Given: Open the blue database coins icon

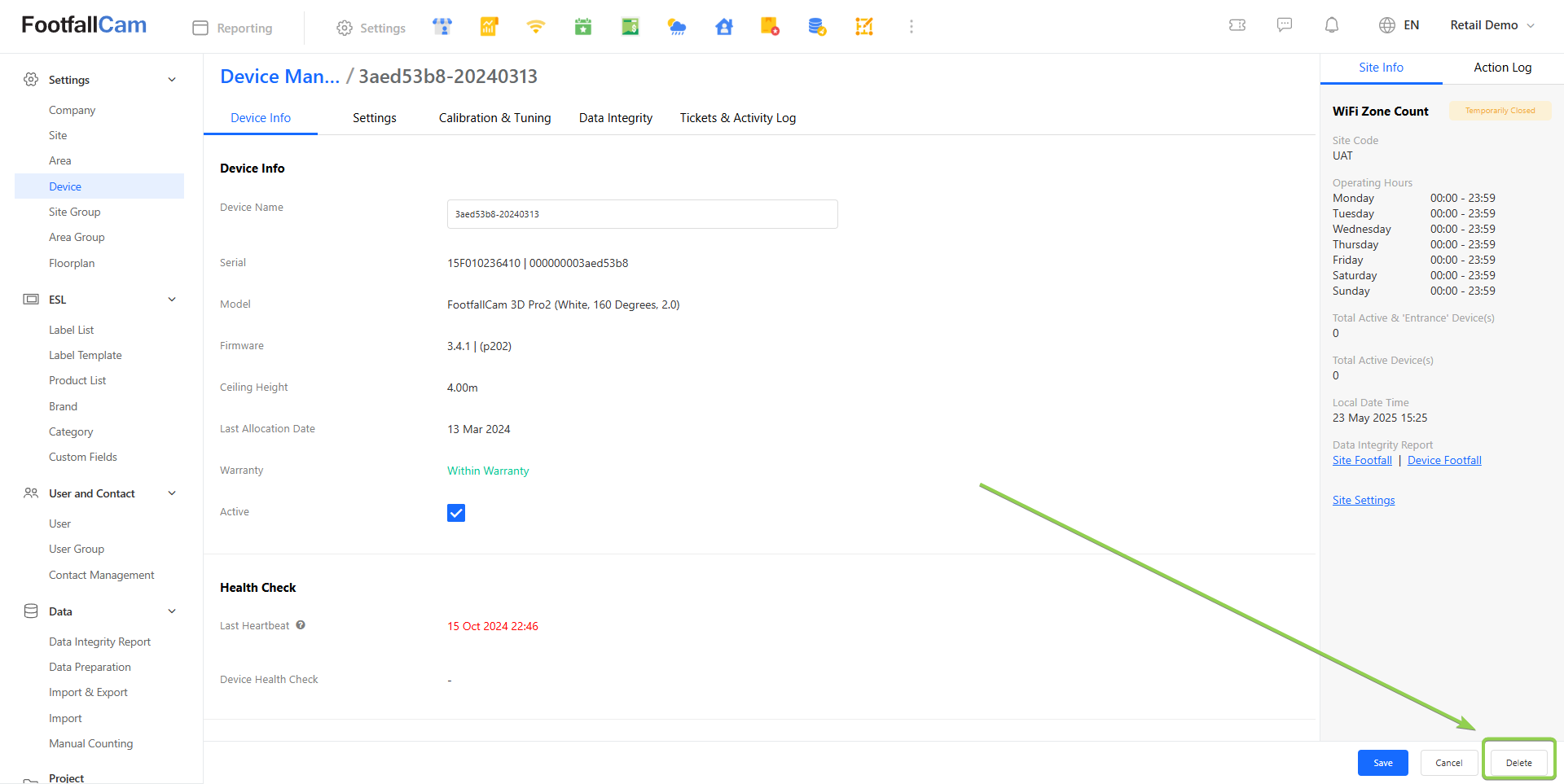Looking at the screenshot, I should point(817,27).
